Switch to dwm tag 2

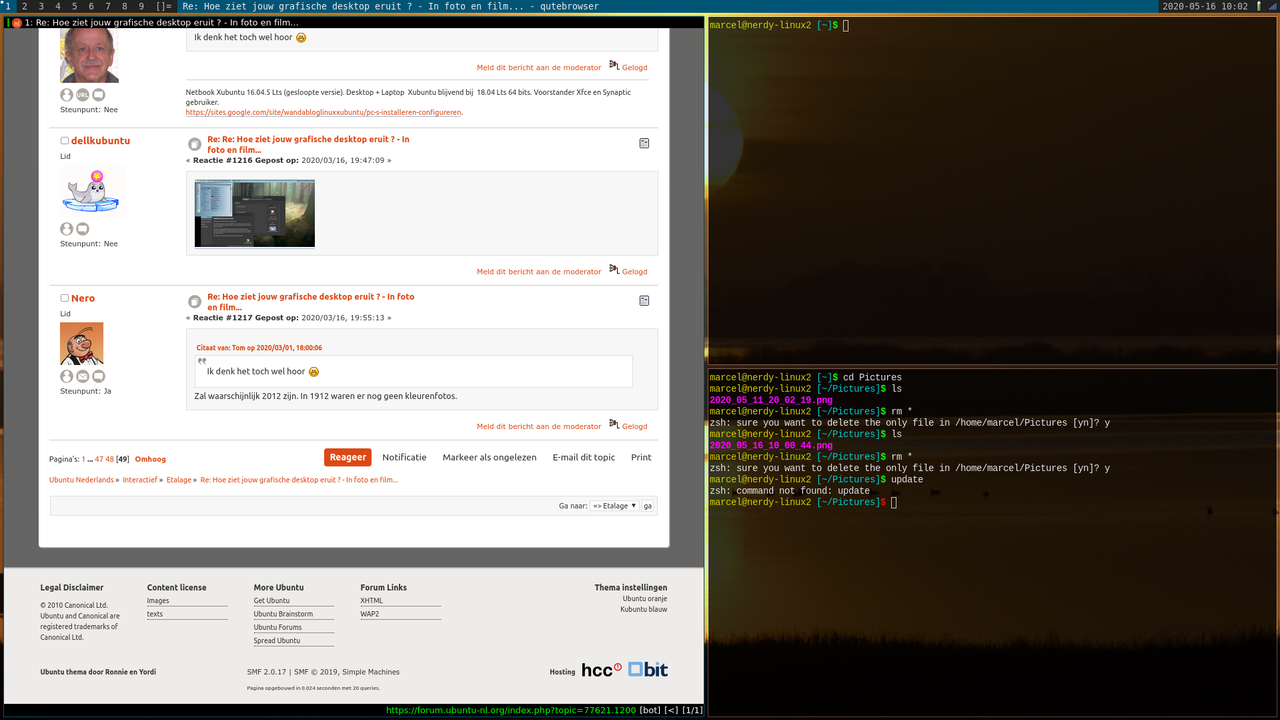(25, 6)
